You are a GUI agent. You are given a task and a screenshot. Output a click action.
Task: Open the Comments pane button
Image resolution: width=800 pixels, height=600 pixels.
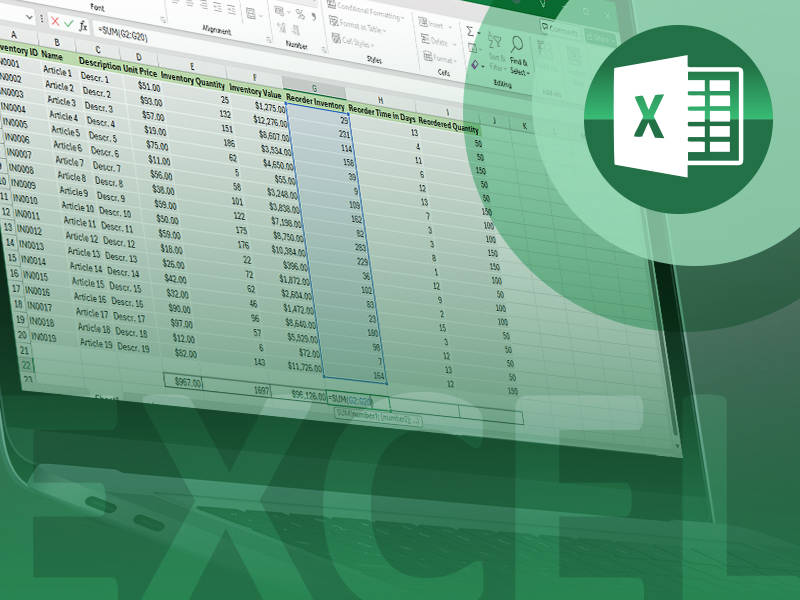point(560,30)
